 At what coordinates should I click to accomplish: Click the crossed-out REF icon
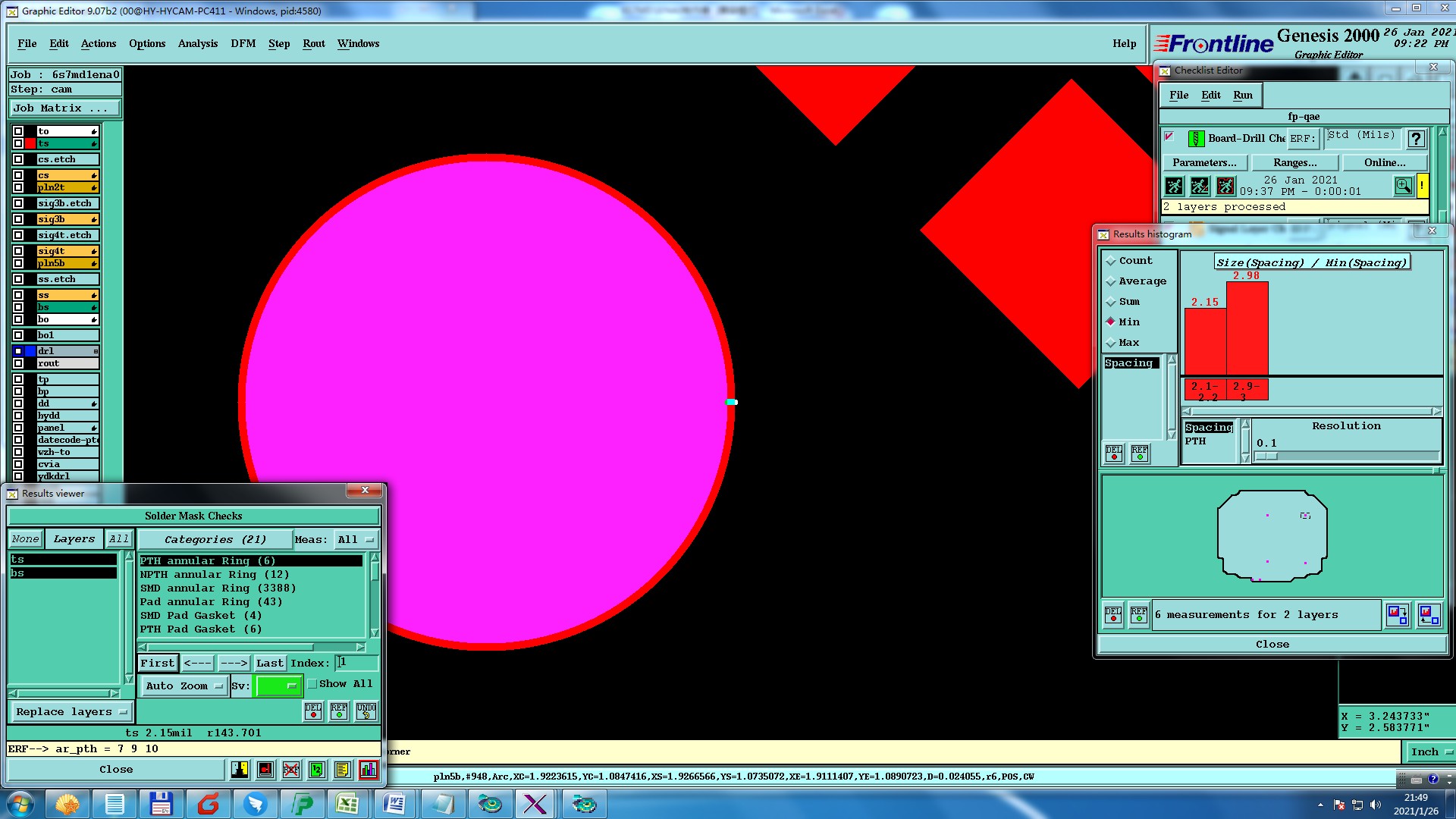coord(291,770)
